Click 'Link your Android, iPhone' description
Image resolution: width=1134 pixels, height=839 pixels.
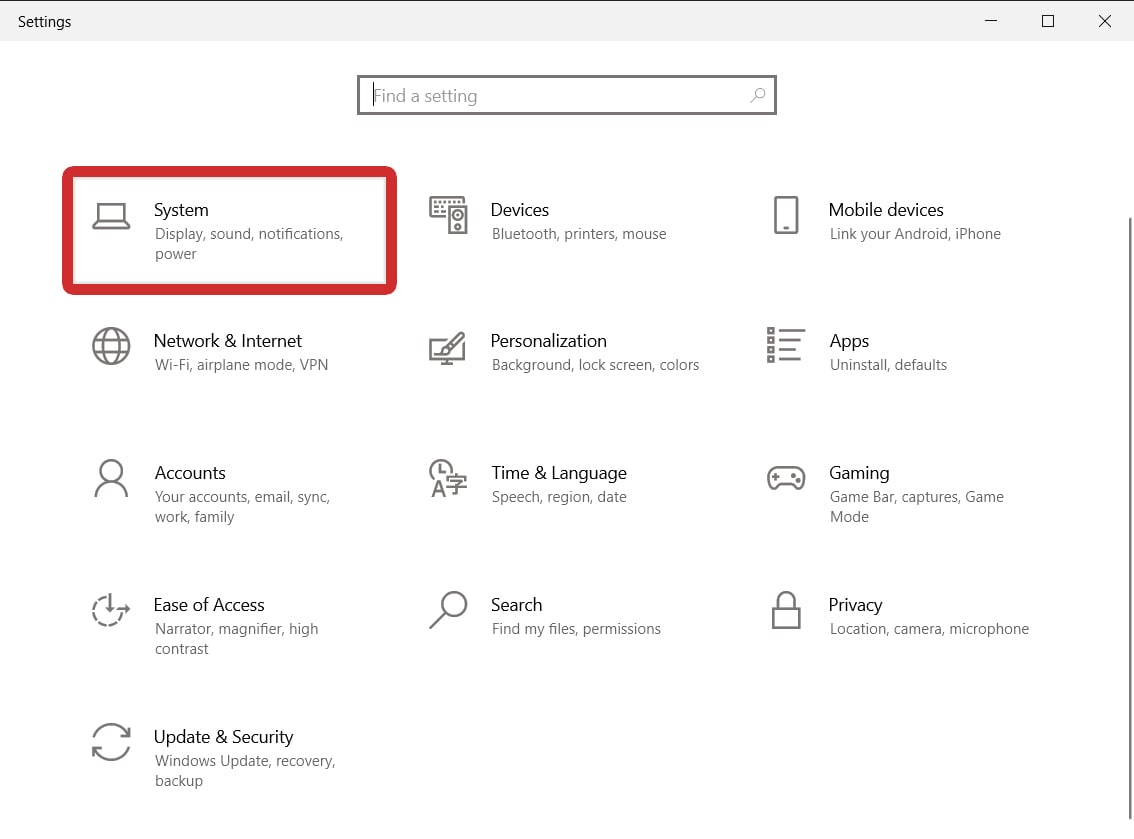[x=915, y=234]
